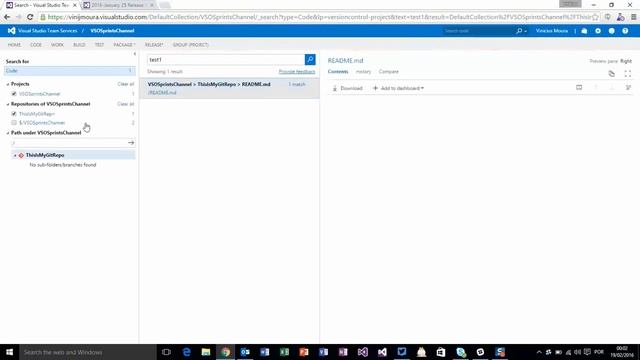Click the help question mark icon

point(625,31)
